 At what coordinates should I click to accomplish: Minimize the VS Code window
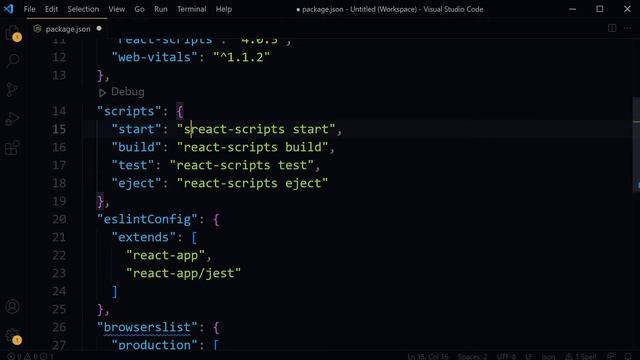(x=573, y=9)
